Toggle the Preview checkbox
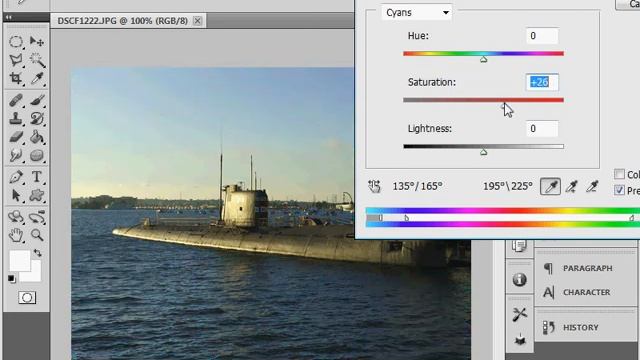The width and height of the screenshot is (640, 360). [x=619, y=190]
